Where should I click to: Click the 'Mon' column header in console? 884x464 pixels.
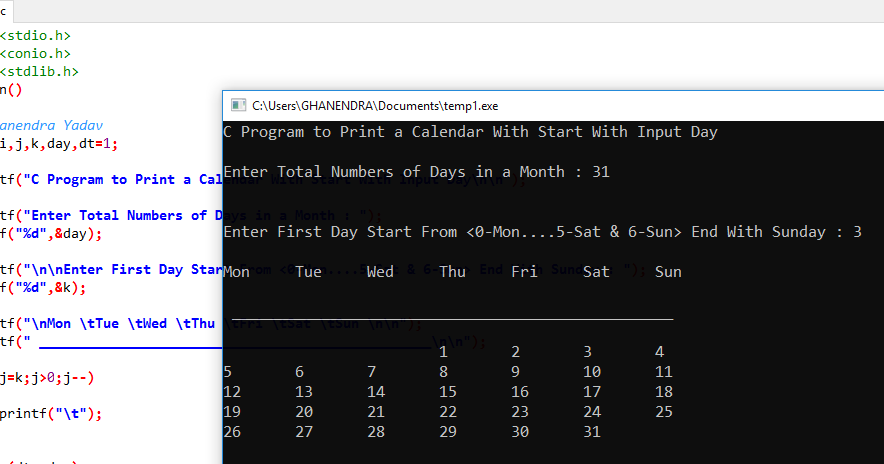[x=237, y=272]
